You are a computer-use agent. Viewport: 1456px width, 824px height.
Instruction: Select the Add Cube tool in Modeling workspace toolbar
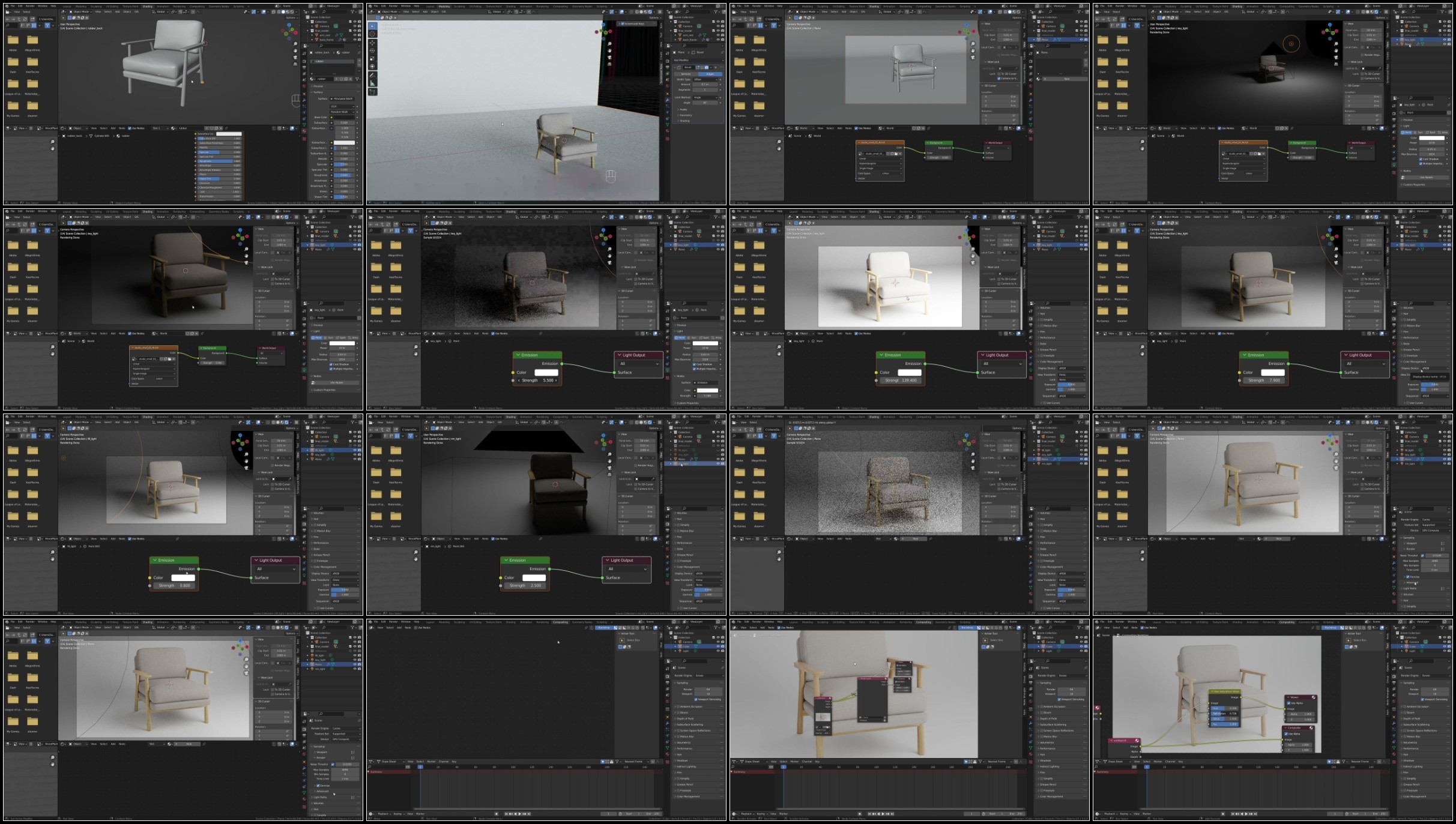coord(372,92)
